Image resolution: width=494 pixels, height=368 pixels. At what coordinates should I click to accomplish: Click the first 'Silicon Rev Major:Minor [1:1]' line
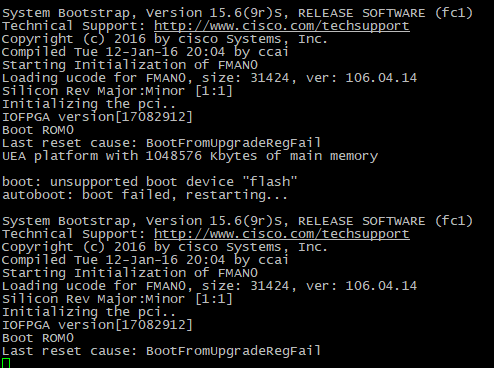click(117, 91)
